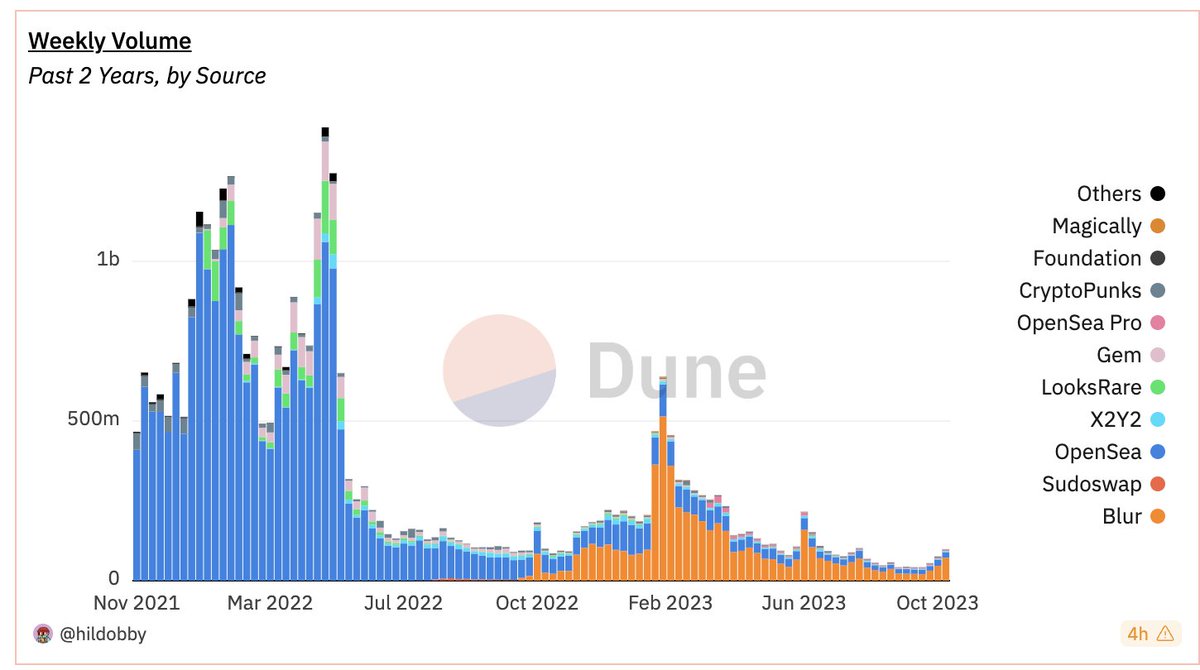Viewport: 1200px width, 670px height.
Task: Toggle the OpenSea Pro legend entry
Action: [x=1092, y=323]
